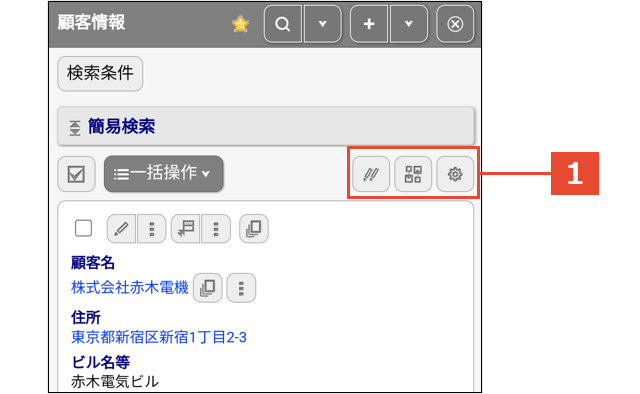Toggle the select-all checkmark button
This screenshot has width=640, height=394.
point(76,174)
